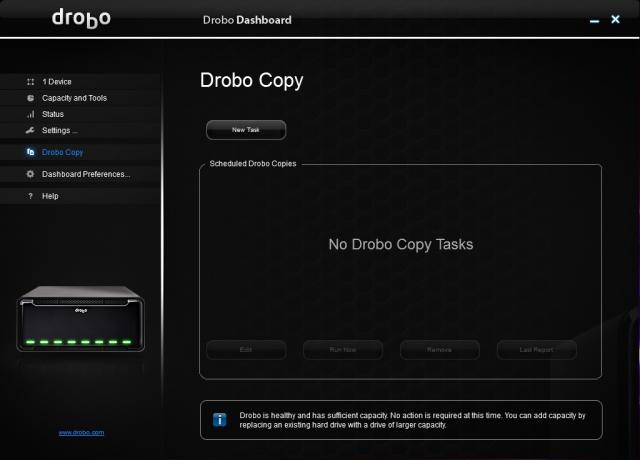Click the Settings wrench icon
Screen dimensions: 640x460
(30, 130)
